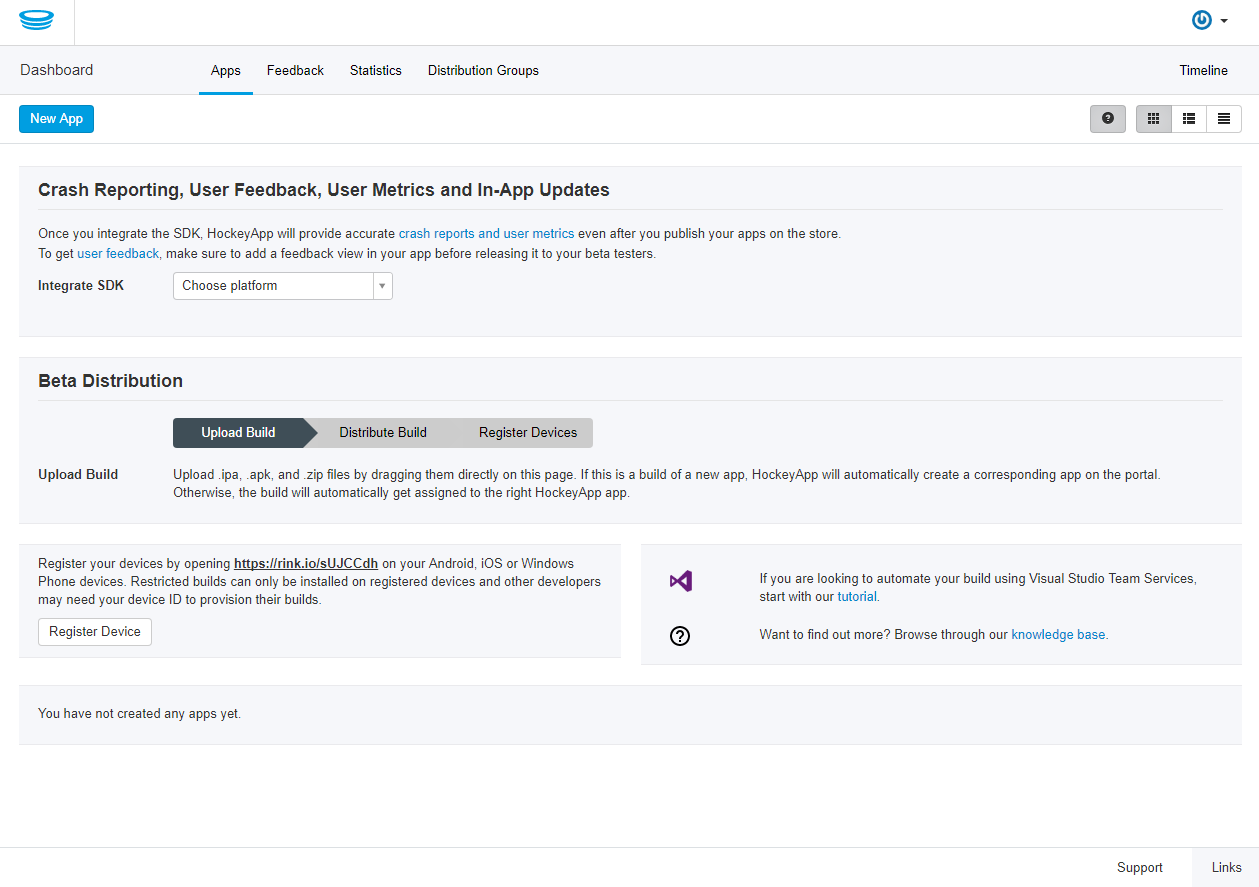Click the knowledge base question icon

coord(680,635)
